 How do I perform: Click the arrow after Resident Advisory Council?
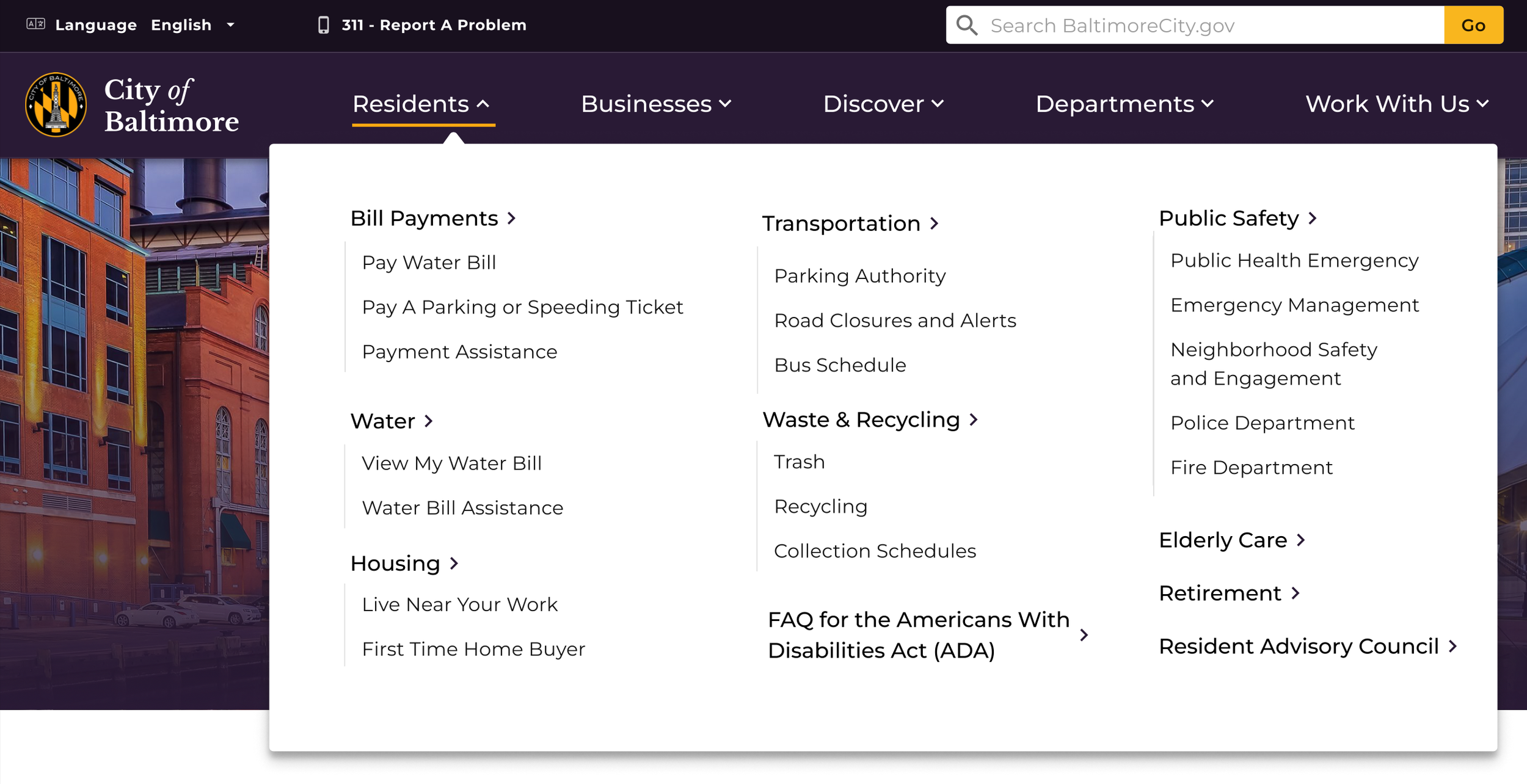pos(1452,646)
